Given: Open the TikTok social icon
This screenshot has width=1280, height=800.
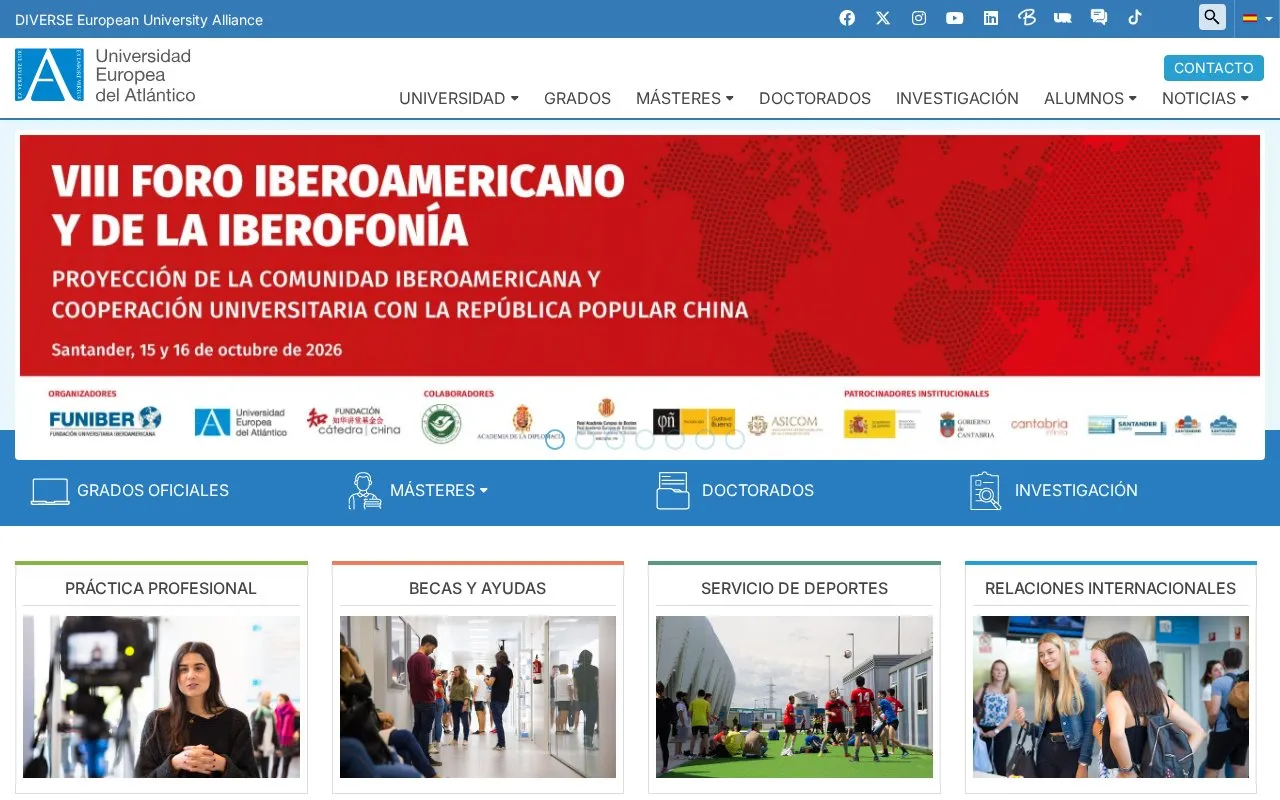Looking at the screenshot, I should tap(1135, 18).
